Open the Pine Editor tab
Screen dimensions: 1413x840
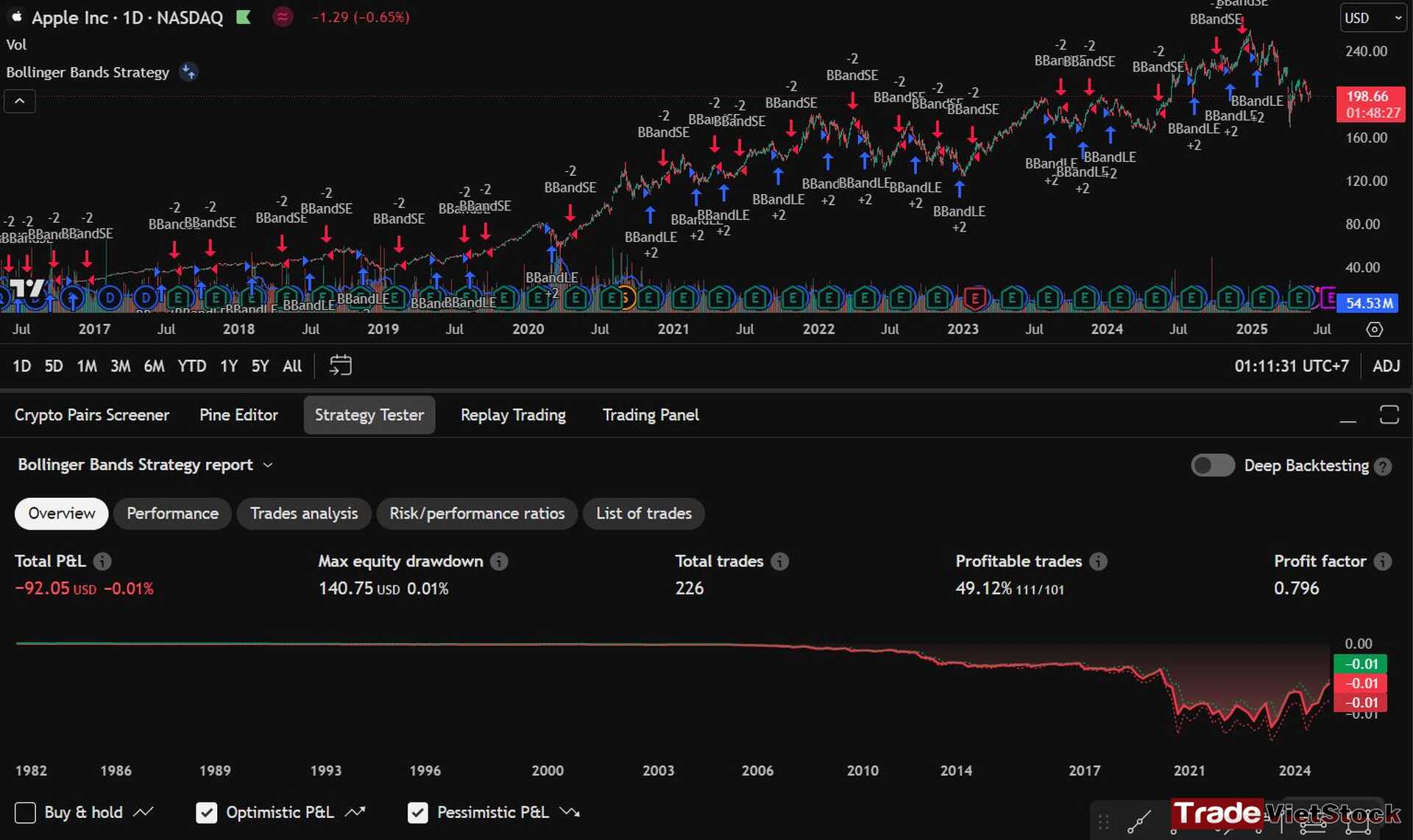pyautogui.click(x=238, y=415)
